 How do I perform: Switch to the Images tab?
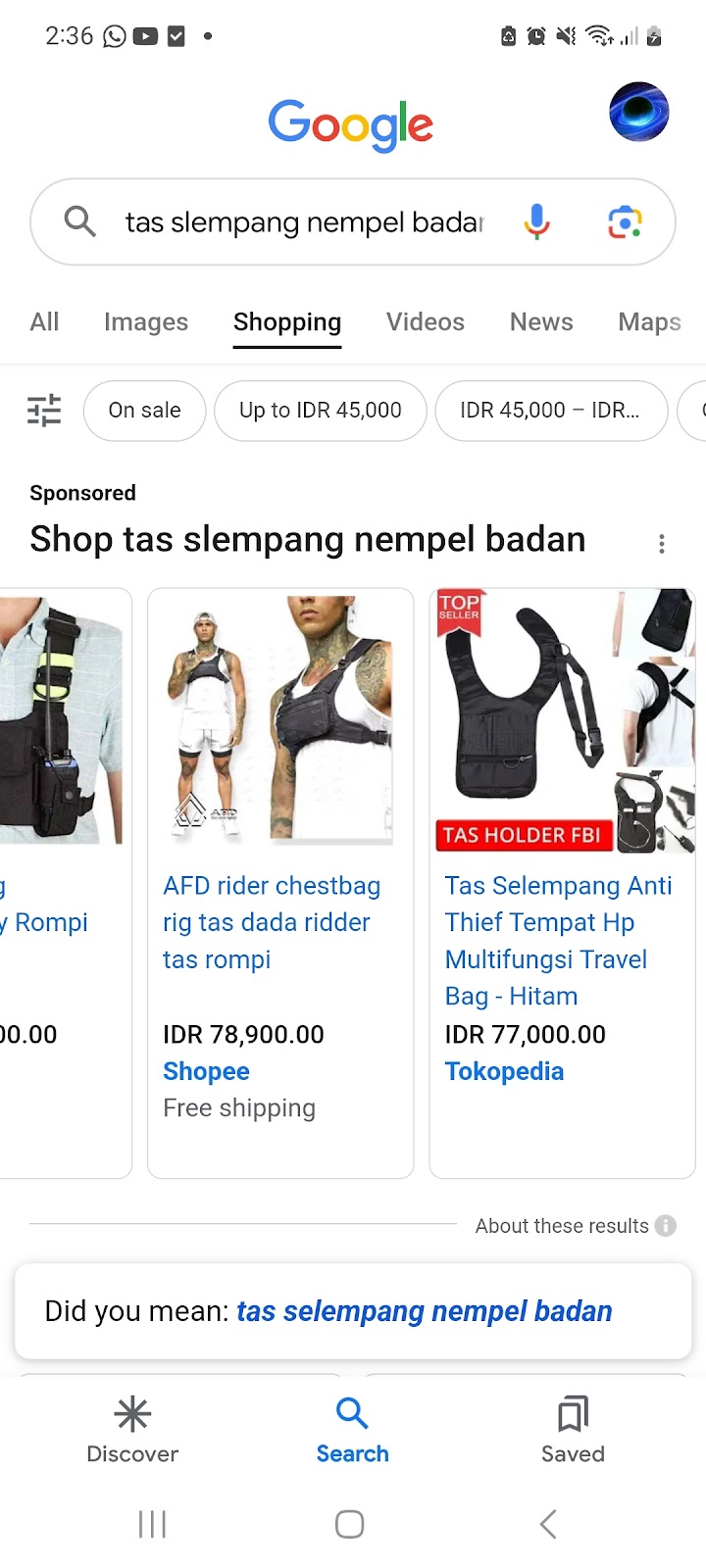[x=146, y=321]
